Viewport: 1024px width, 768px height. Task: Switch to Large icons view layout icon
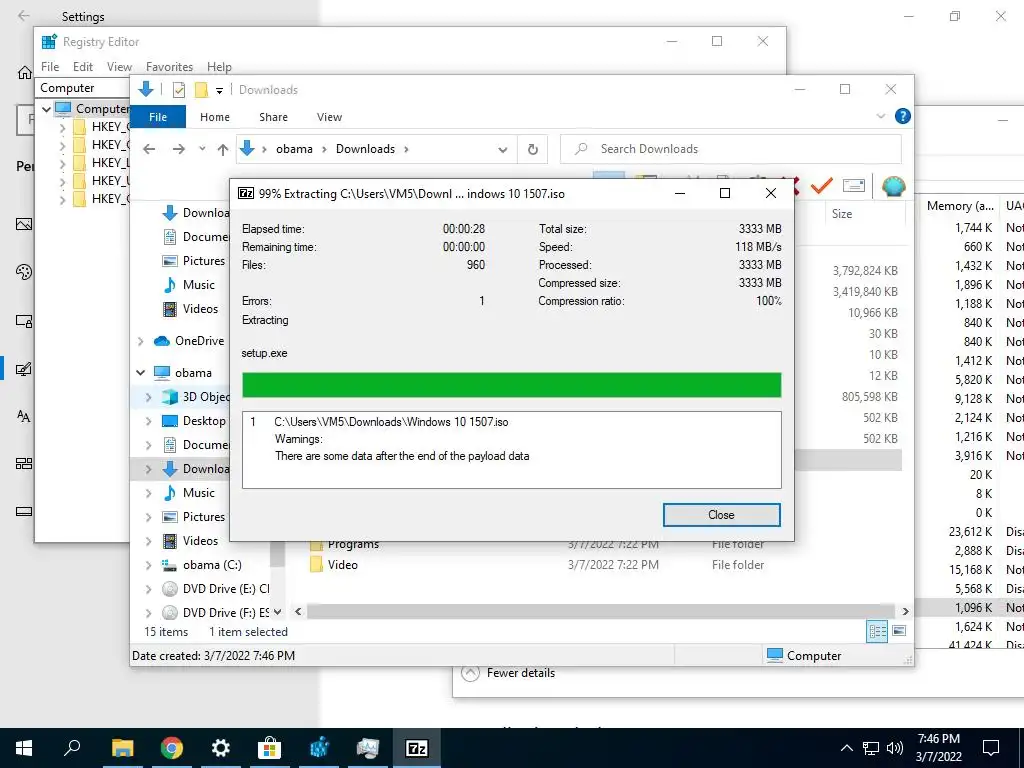point(899,631)
